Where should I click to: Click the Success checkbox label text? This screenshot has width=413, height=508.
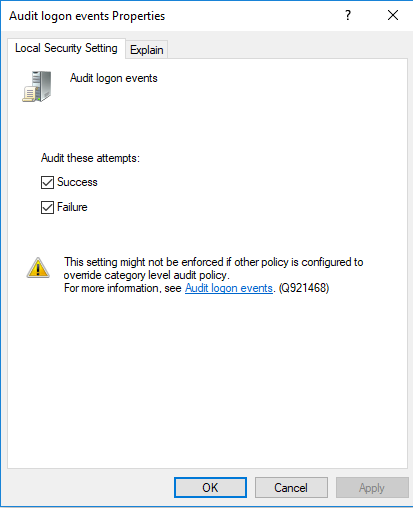(x=77, y=182)
